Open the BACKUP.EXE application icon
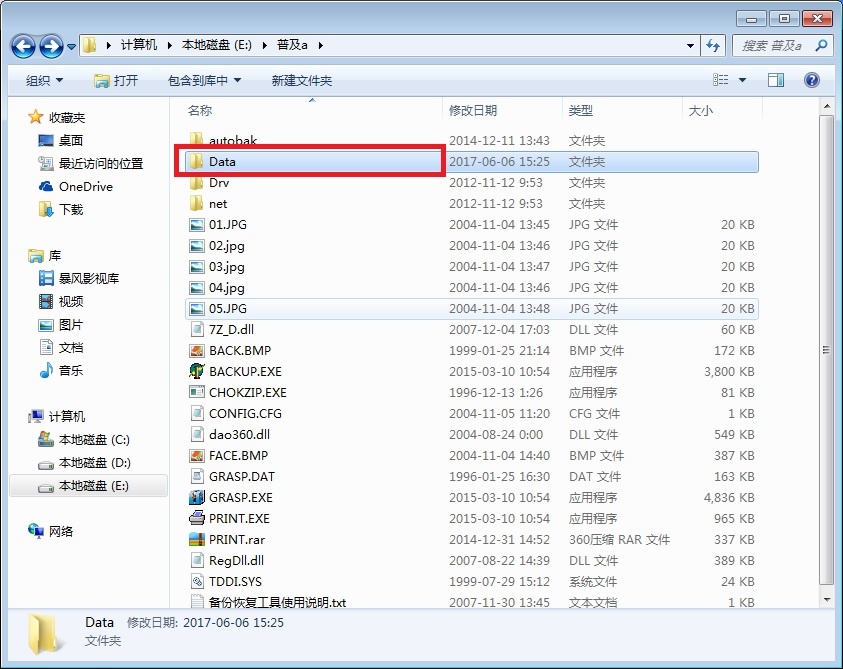The image size is (843, 669). coord(197,372)
